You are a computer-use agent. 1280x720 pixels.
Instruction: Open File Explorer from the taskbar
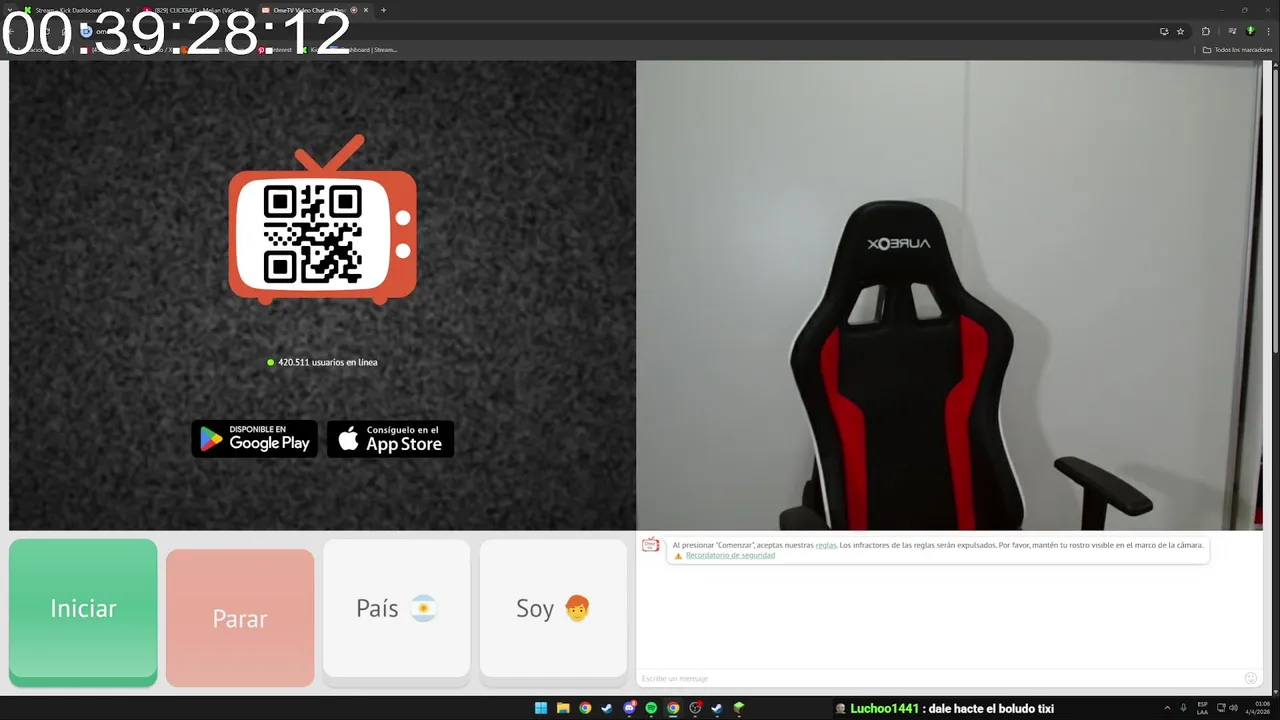click(563, 708)
